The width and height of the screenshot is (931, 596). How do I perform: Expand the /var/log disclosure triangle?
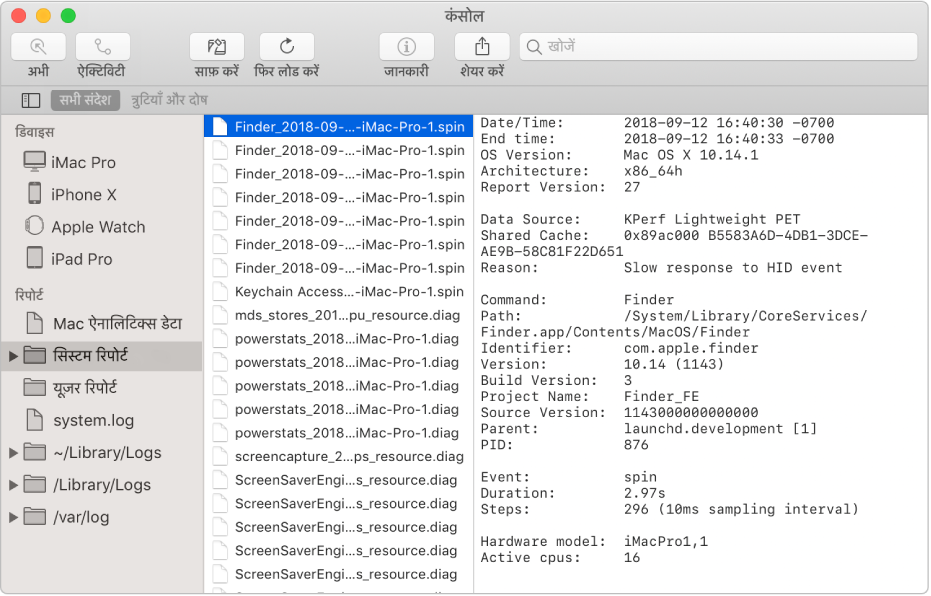point(13,517)
